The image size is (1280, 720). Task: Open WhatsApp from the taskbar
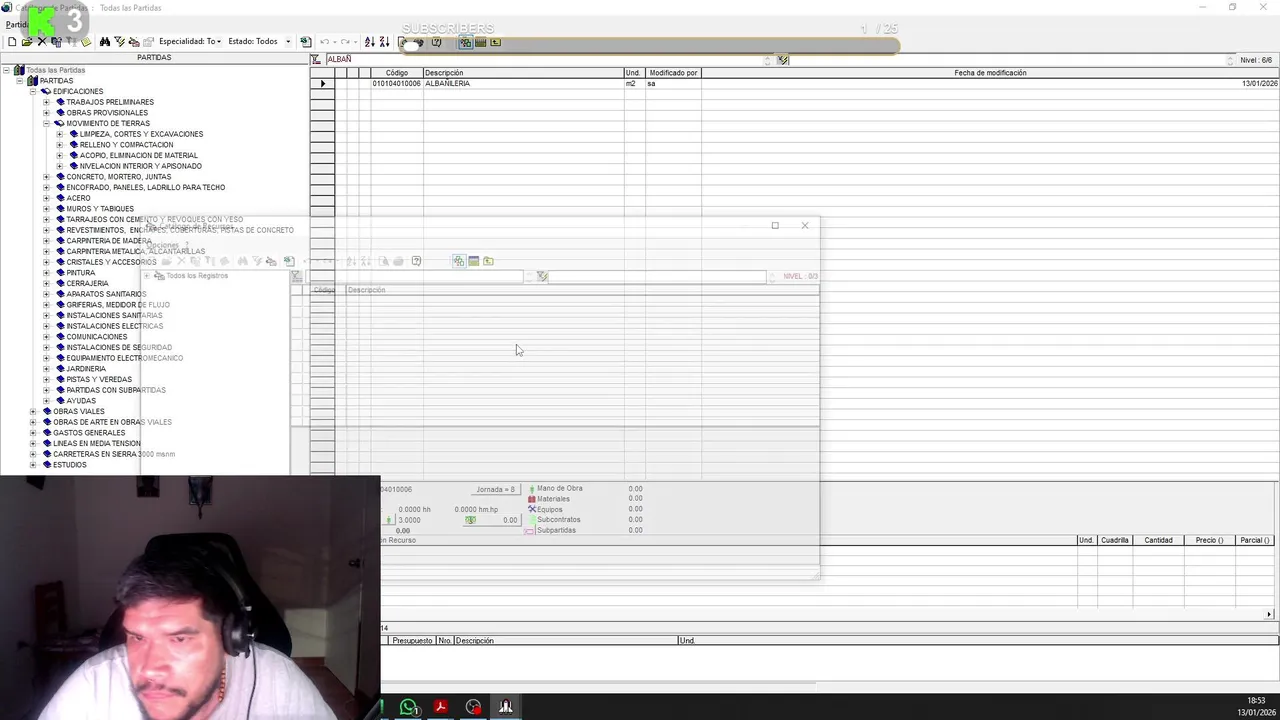pos(408,708)
